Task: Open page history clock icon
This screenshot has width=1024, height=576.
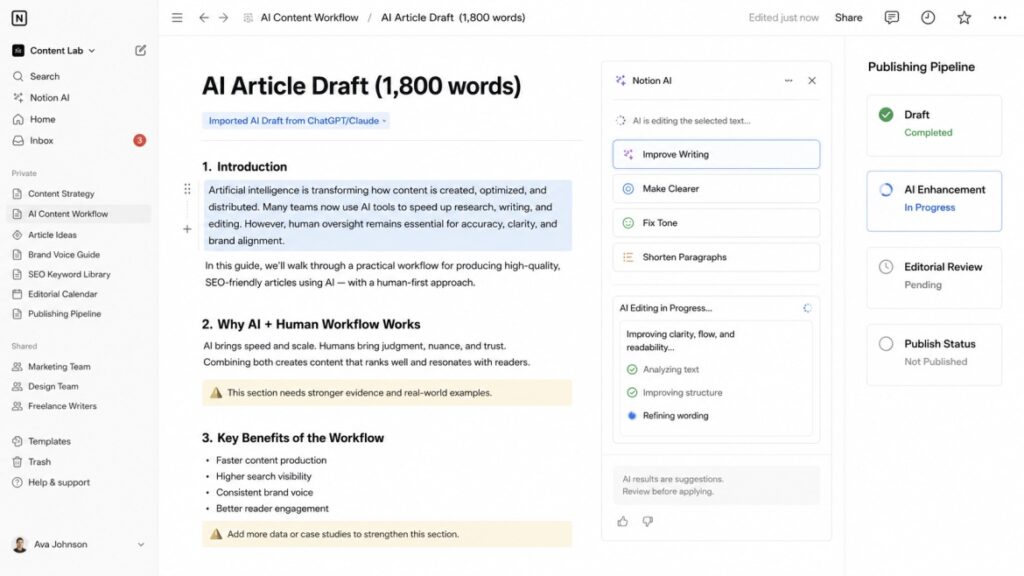Action: [x=928, y=18]
